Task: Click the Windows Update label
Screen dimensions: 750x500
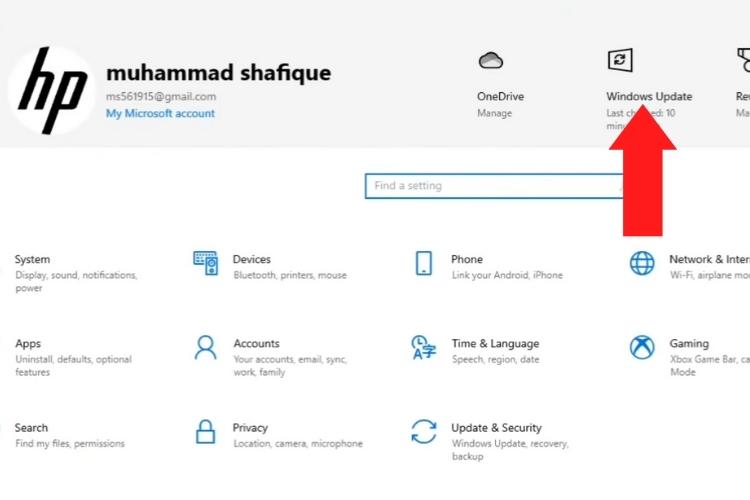Action: [649, 96]
